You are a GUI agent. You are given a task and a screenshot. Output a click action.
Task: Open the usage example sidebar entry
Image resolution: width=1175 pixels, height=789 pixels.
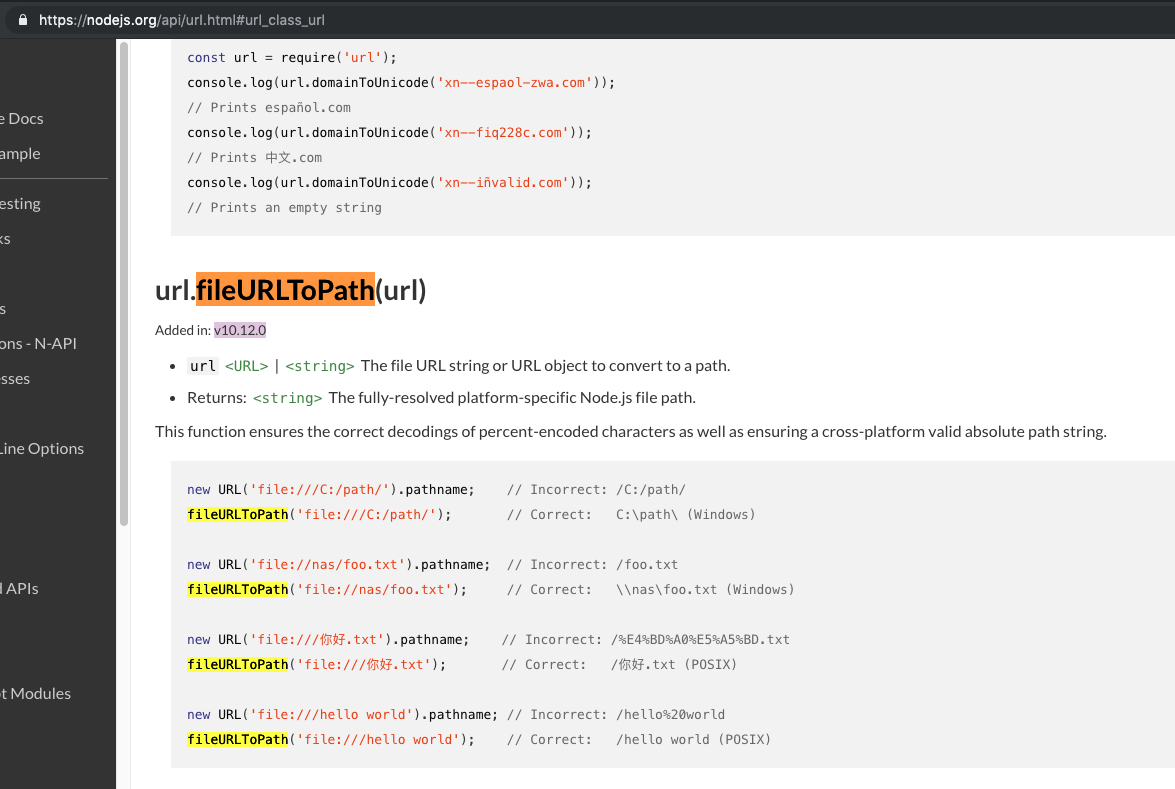(20, 153)
